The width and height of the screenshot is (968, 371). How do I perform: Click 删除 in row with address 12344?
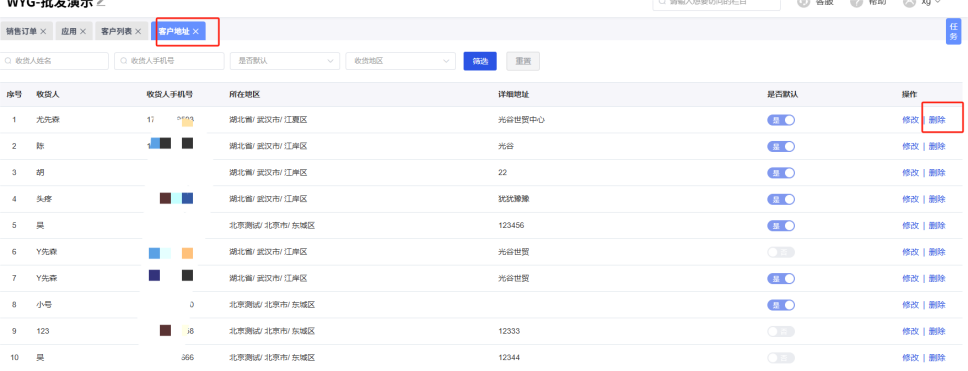point(937,358)
